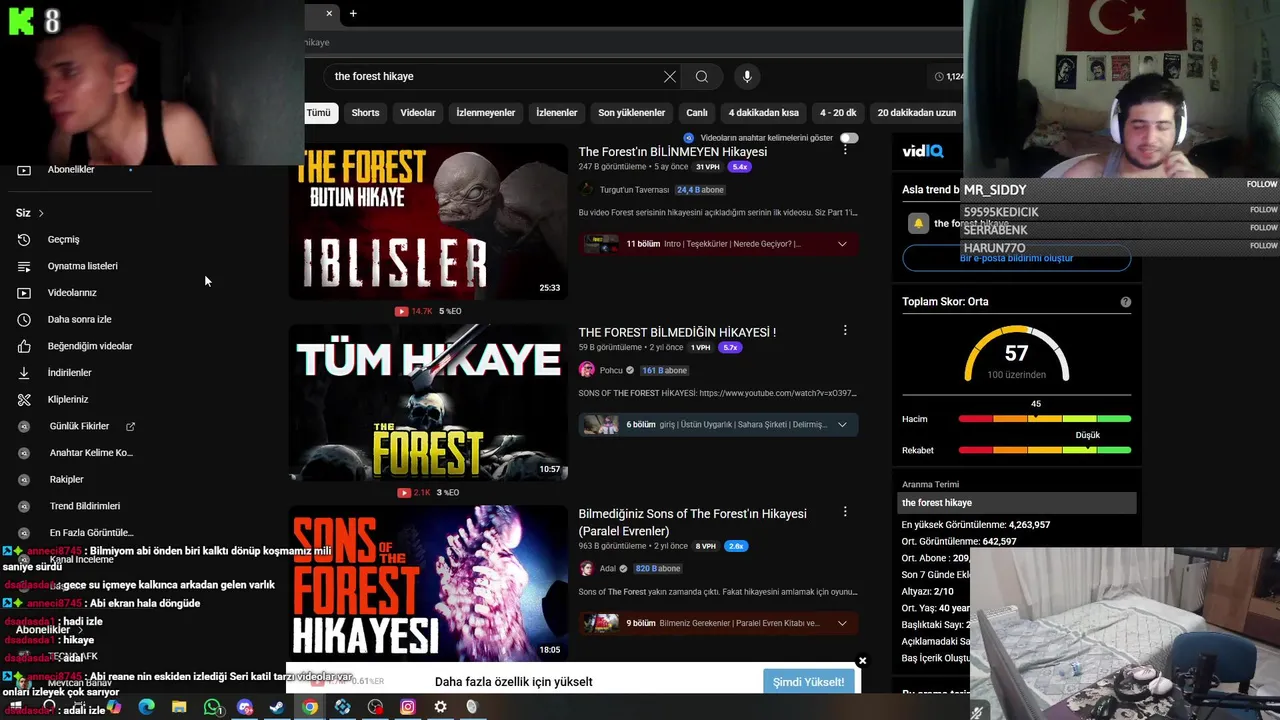Viewport: 1280px width, 720px height.
Task: Open a new browser tab with plus
Action: coord(353,13)
